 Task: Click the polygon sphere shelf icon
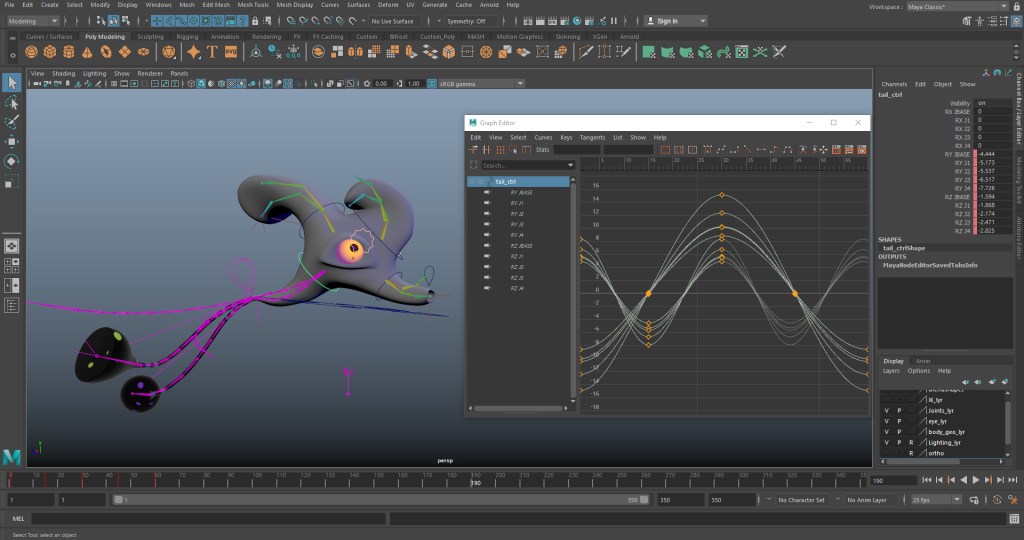[x=33, y=52]
